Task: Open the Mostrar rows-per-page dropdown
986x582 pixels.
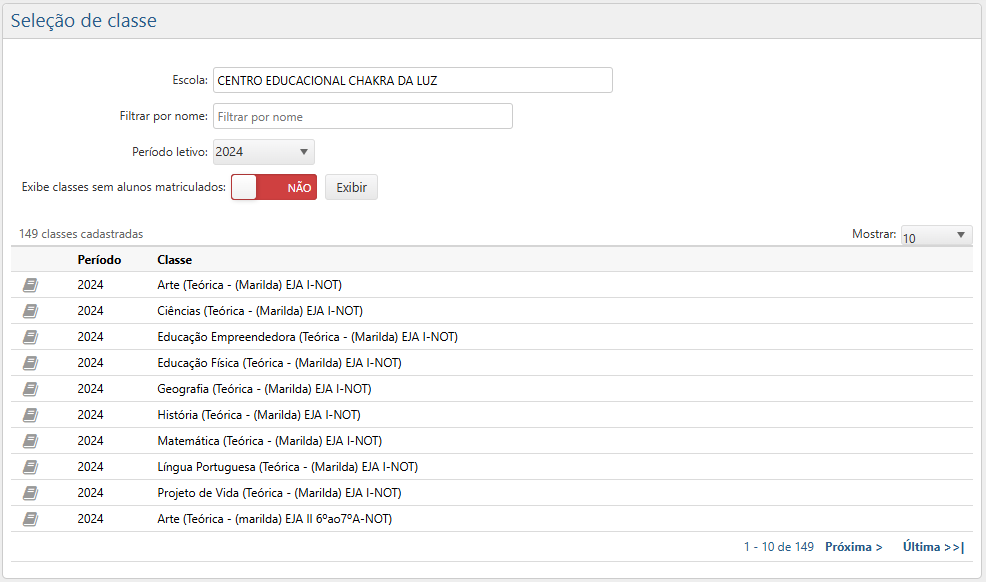Action: click(936, 235)
